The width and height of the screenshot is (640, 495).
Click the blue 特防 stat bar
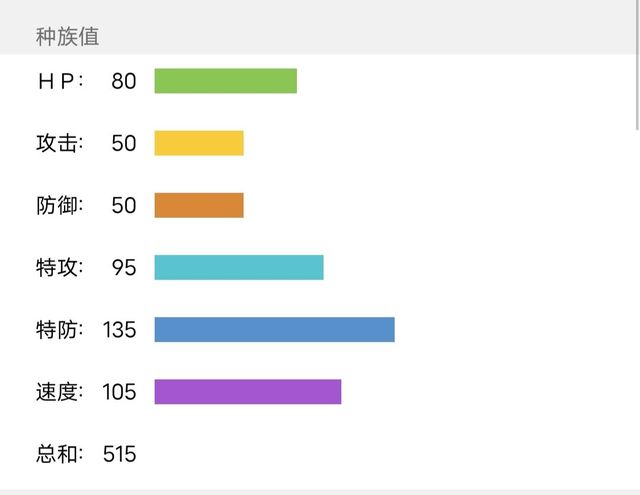coord(274,329)
